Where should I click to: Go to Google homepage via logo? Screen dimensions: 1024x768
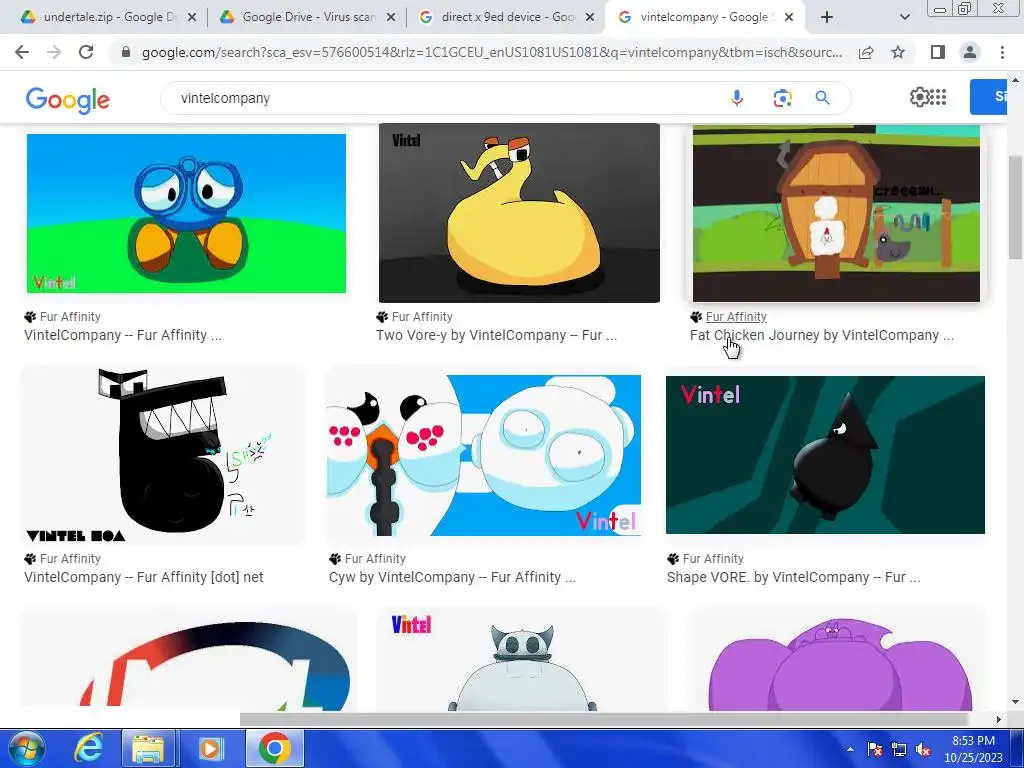pos(67,100)
